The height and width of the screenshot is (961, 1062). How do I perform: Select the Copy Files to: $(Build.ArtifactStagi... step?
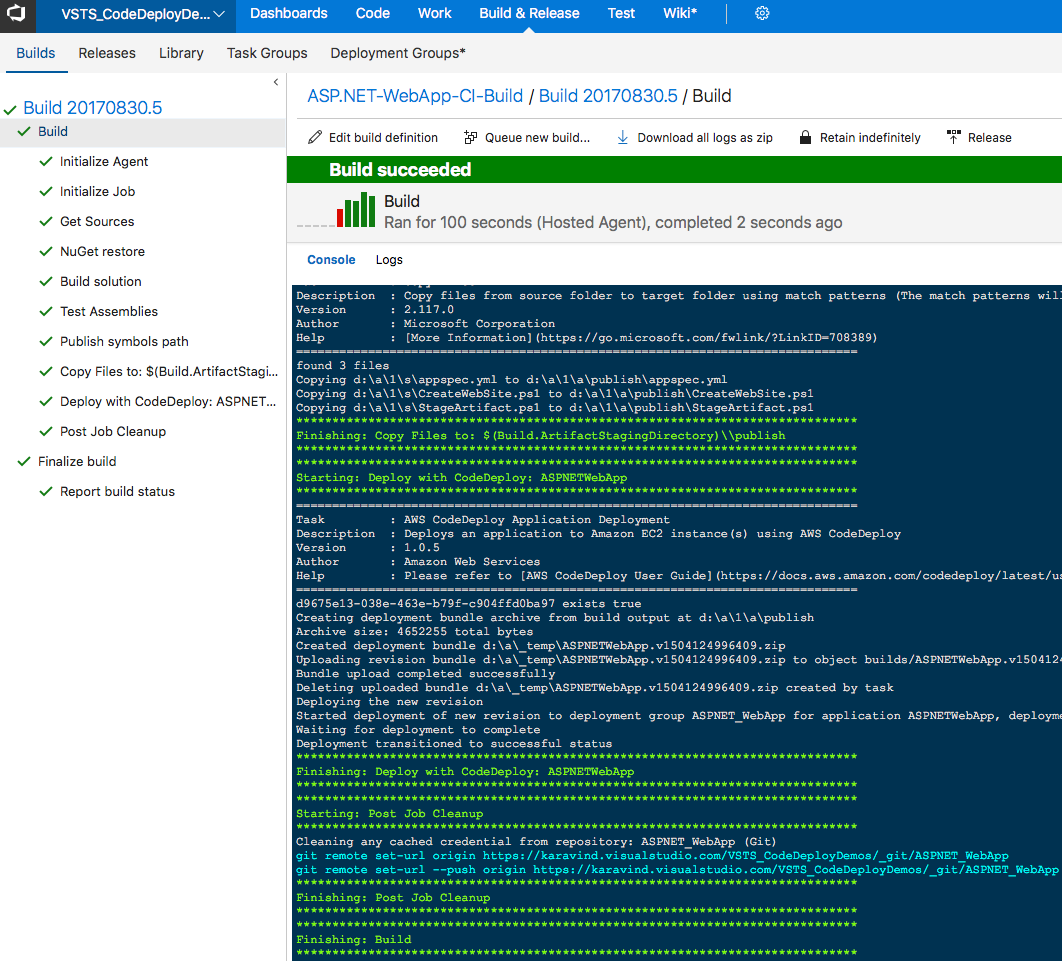[x=169, y=371]
